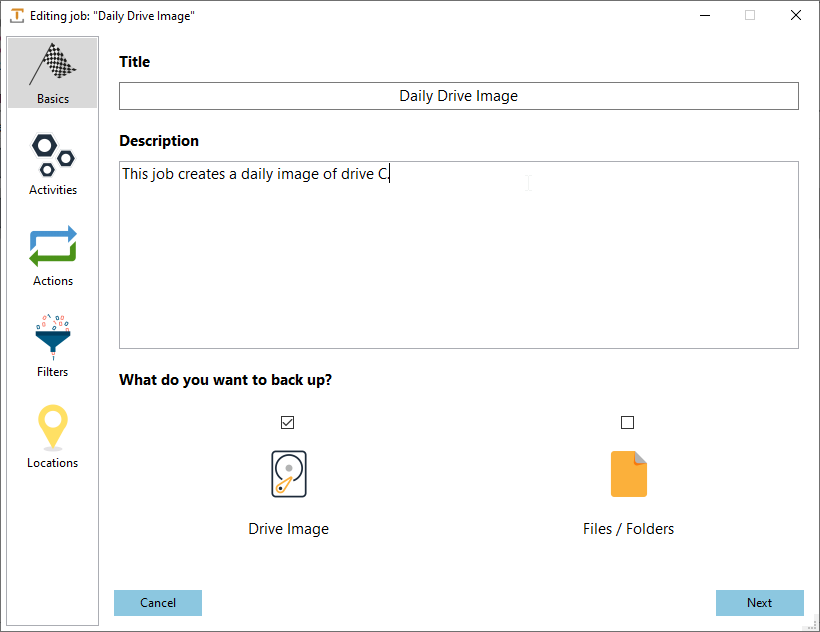This screenshot has width=820, height=632.
Task: Enable the Files / Folders checkbox
Action: (628, 422)
